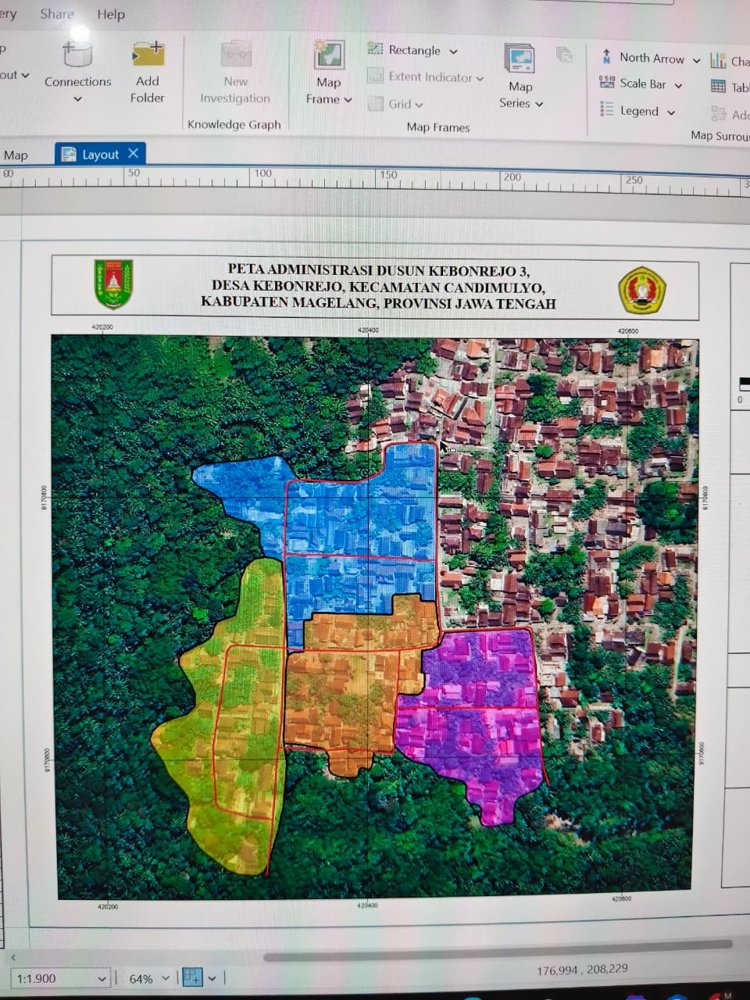Click the greyed refresh icon beside Map Series
The height and width of the screenshot is (1000, 750).
[x=564, y=55]
